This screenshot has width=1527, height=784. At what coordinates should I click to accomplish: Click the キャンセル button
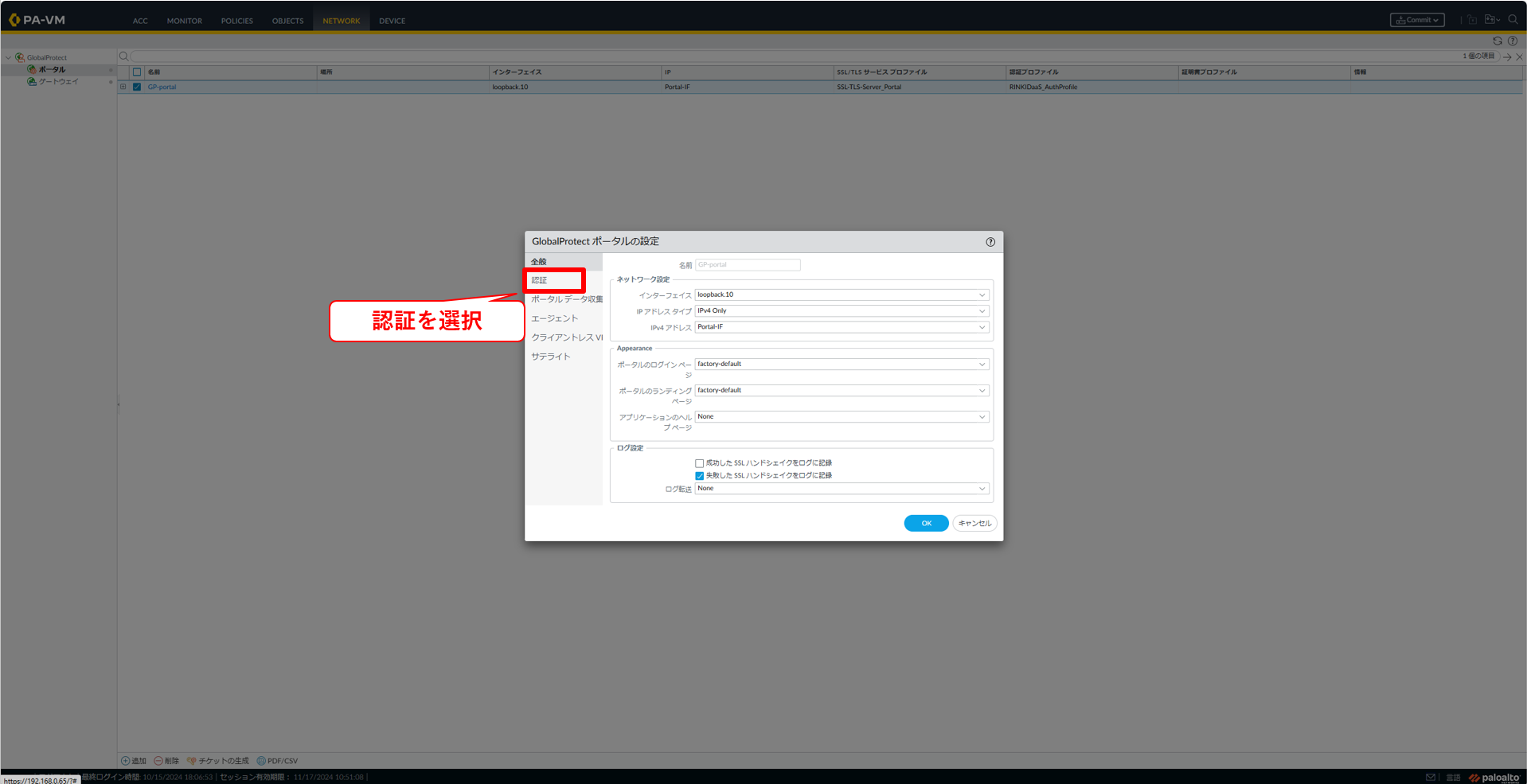[x=974, y=523]
